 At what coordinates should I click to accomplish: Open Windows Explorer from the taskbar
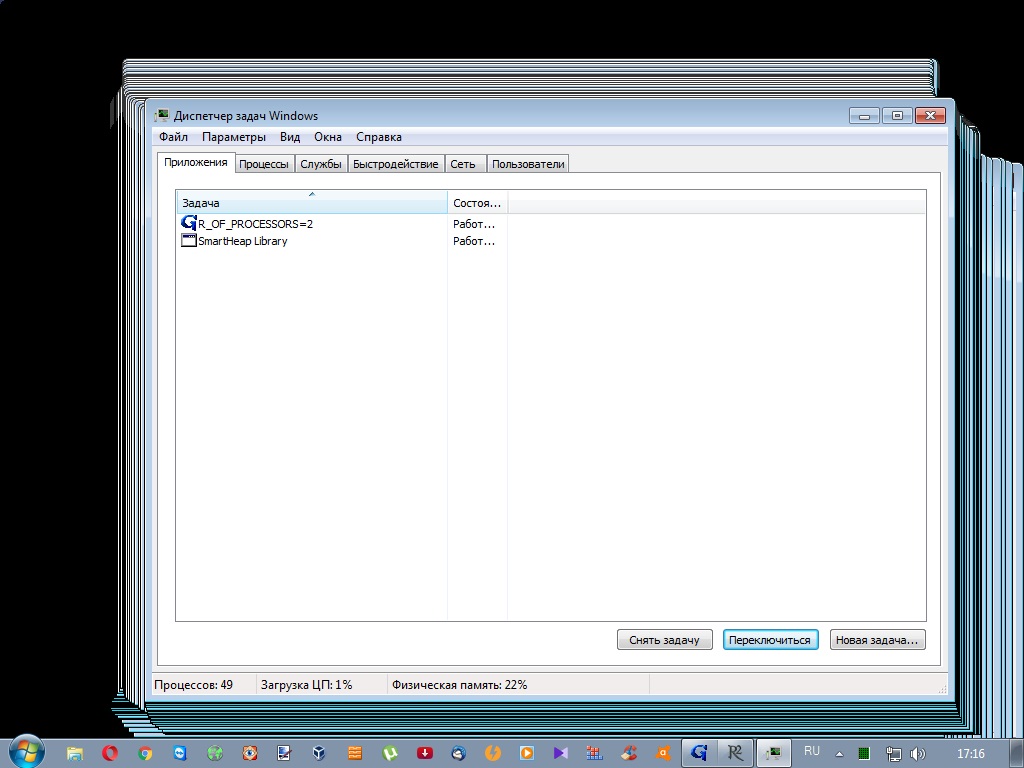[x=75, y=754]
